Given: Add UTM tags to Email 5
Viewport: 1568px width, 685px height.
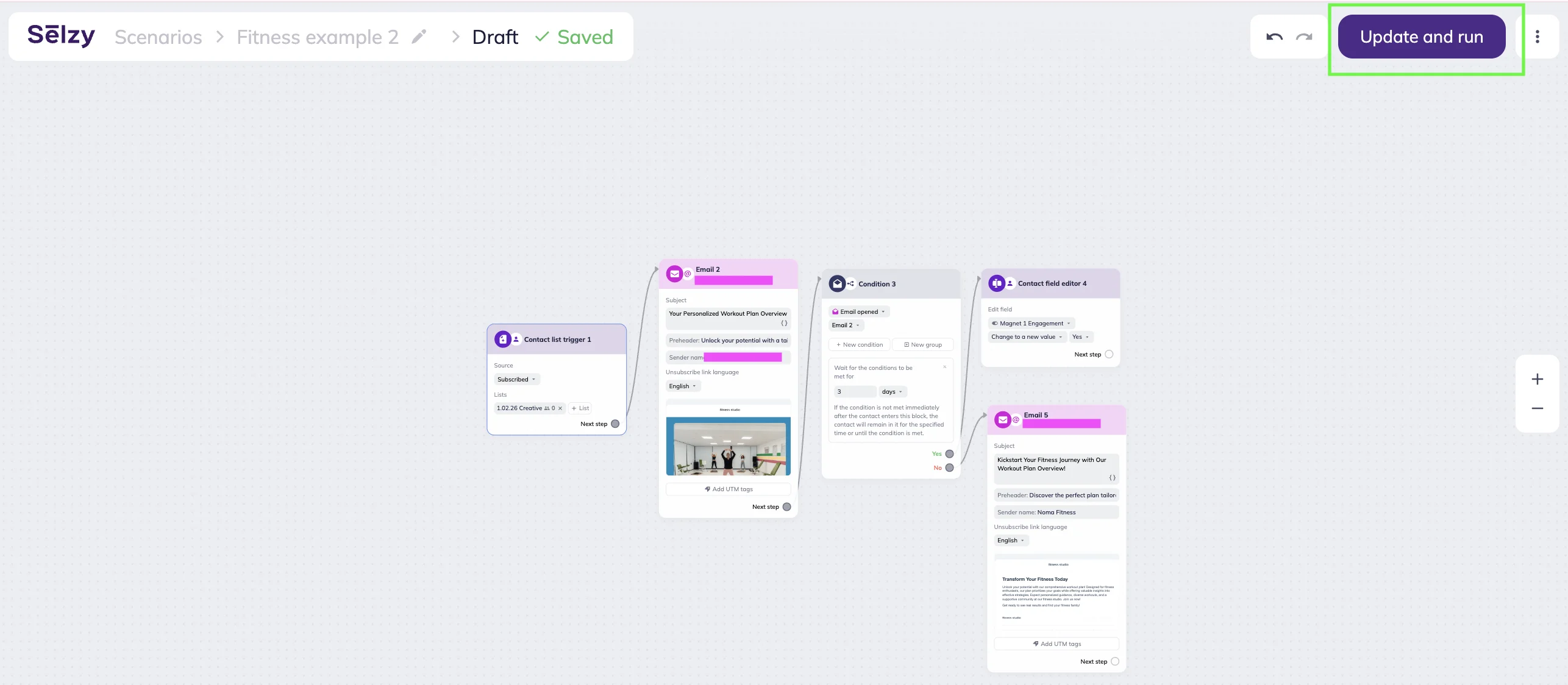Looking at the screenshot, I should coord(1057,644).
